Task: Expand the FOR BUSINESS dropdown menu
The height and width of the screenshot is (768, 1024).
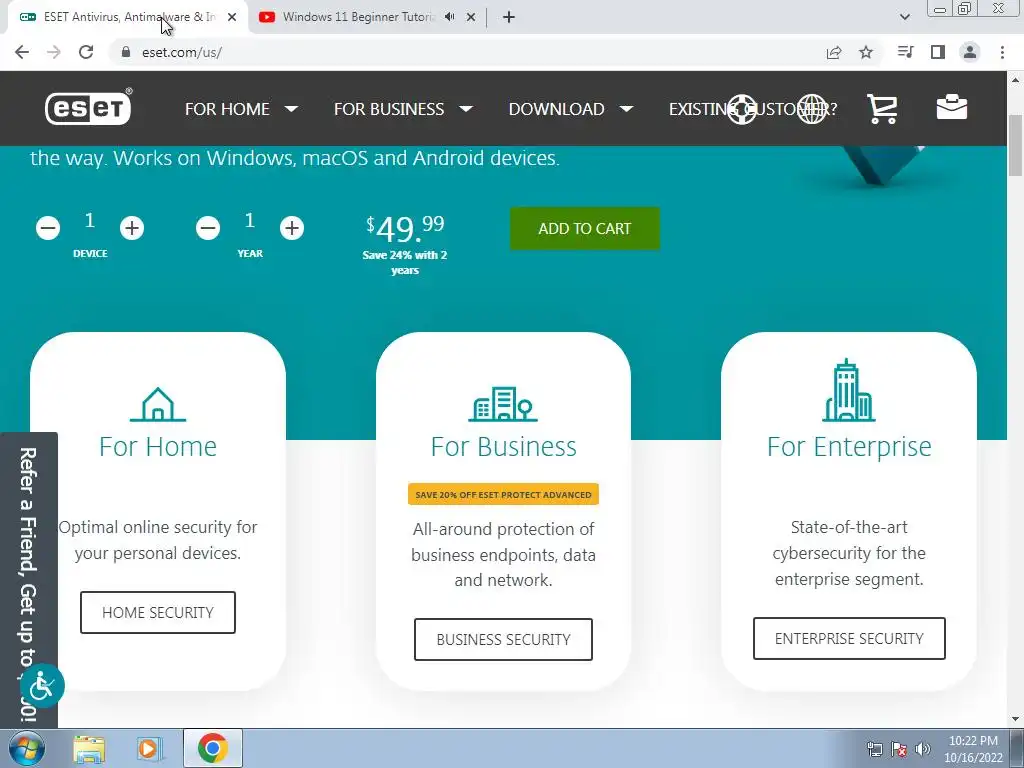Action: coord(403,109)
